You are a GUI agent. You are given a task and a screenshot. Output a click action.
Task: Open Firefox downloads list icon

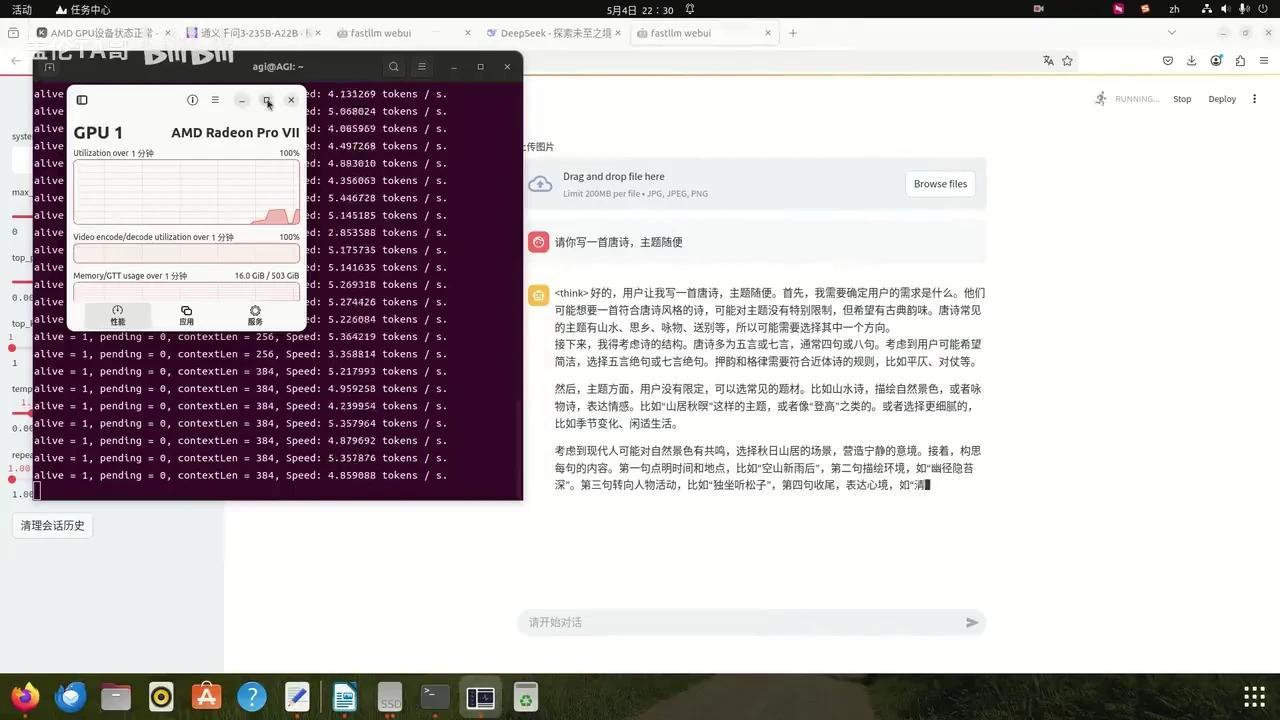pyautogui.click(x=1191, y=61)
